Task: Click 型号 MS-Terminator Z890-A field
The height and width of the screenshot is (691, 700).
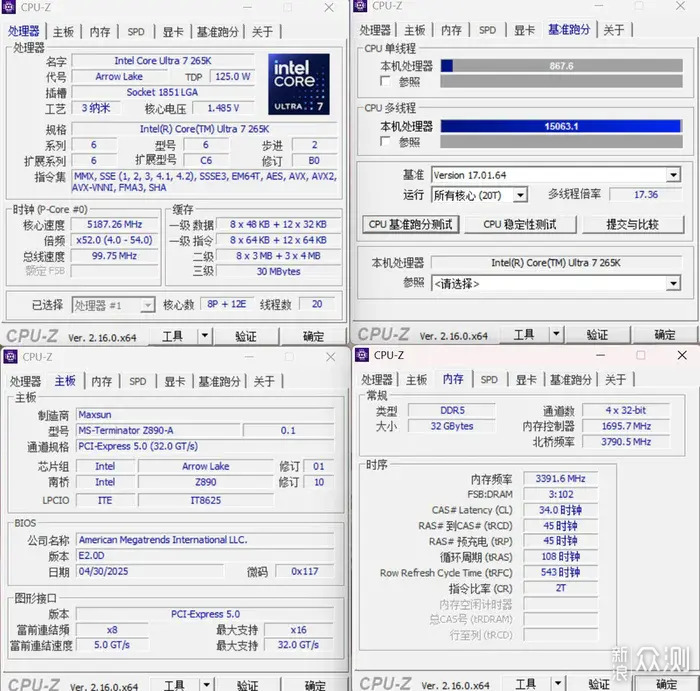Action: [159, 430]
